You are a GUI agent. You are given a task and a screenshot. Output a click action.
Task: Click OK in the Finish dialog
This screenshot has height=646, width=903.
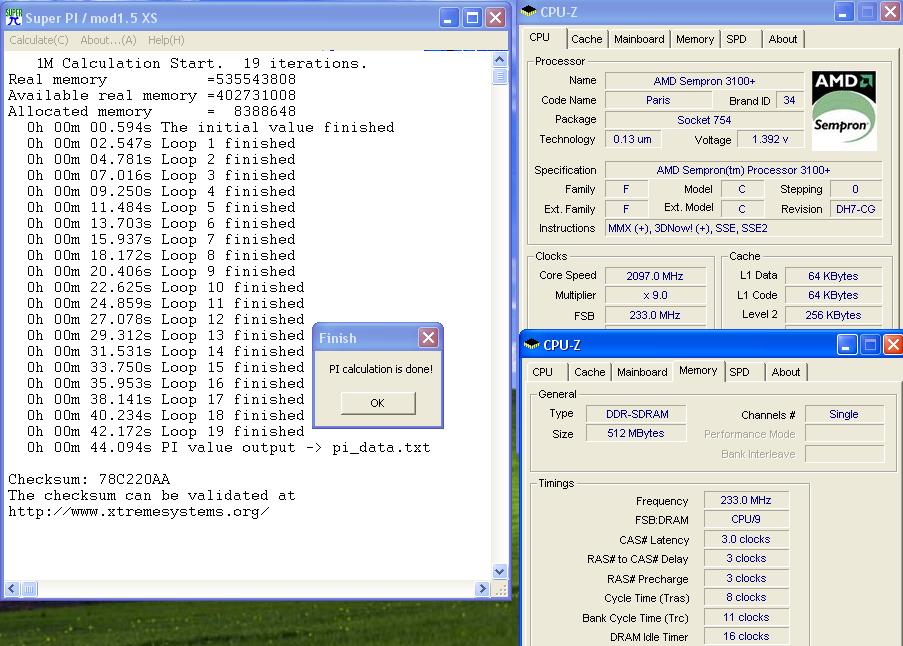tap(378, 403)
